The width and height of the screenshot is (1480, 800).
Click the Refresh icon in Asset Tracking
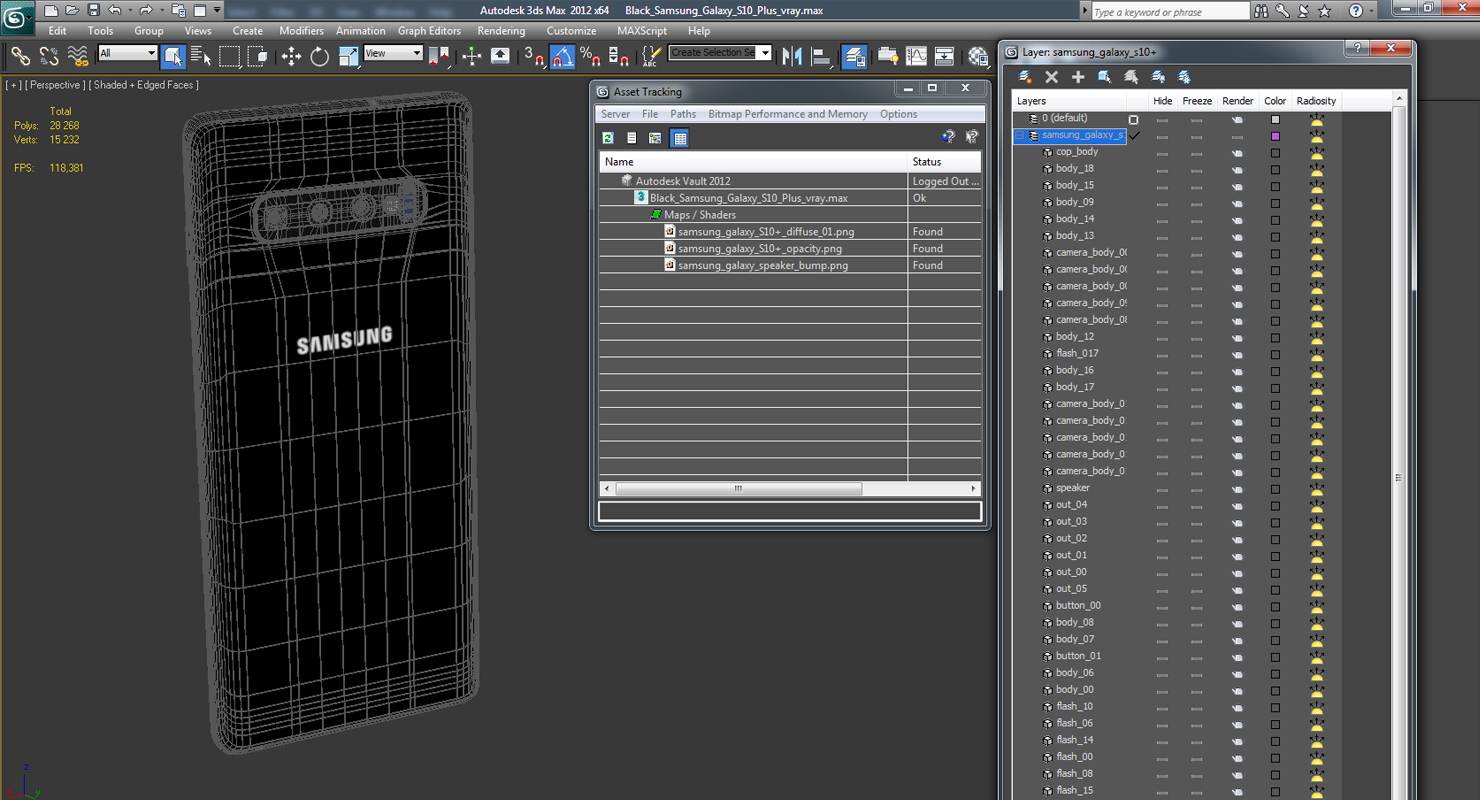point(608,138)
